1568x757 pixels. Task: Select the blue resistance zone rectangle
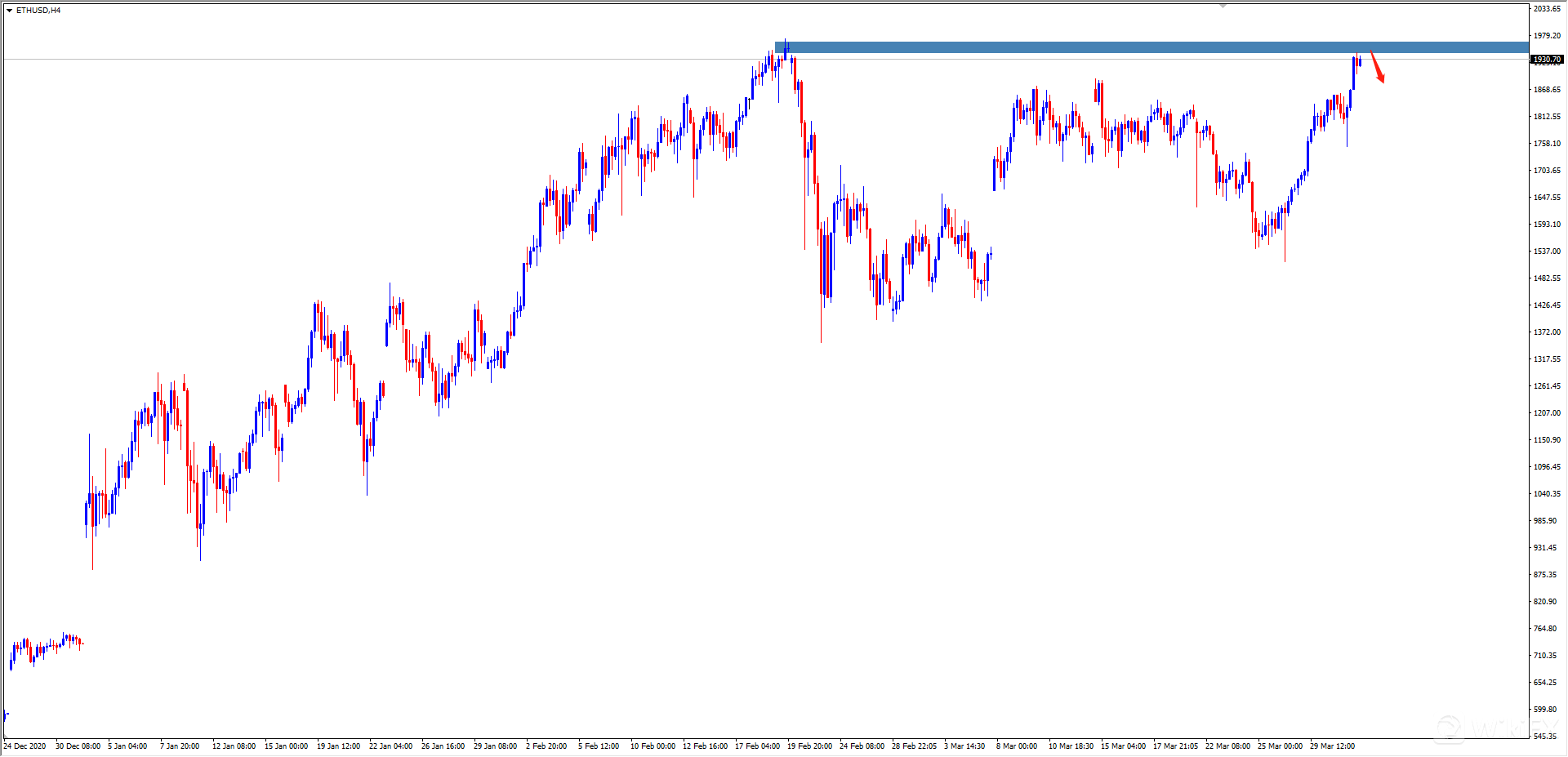tap(1143, 47)
